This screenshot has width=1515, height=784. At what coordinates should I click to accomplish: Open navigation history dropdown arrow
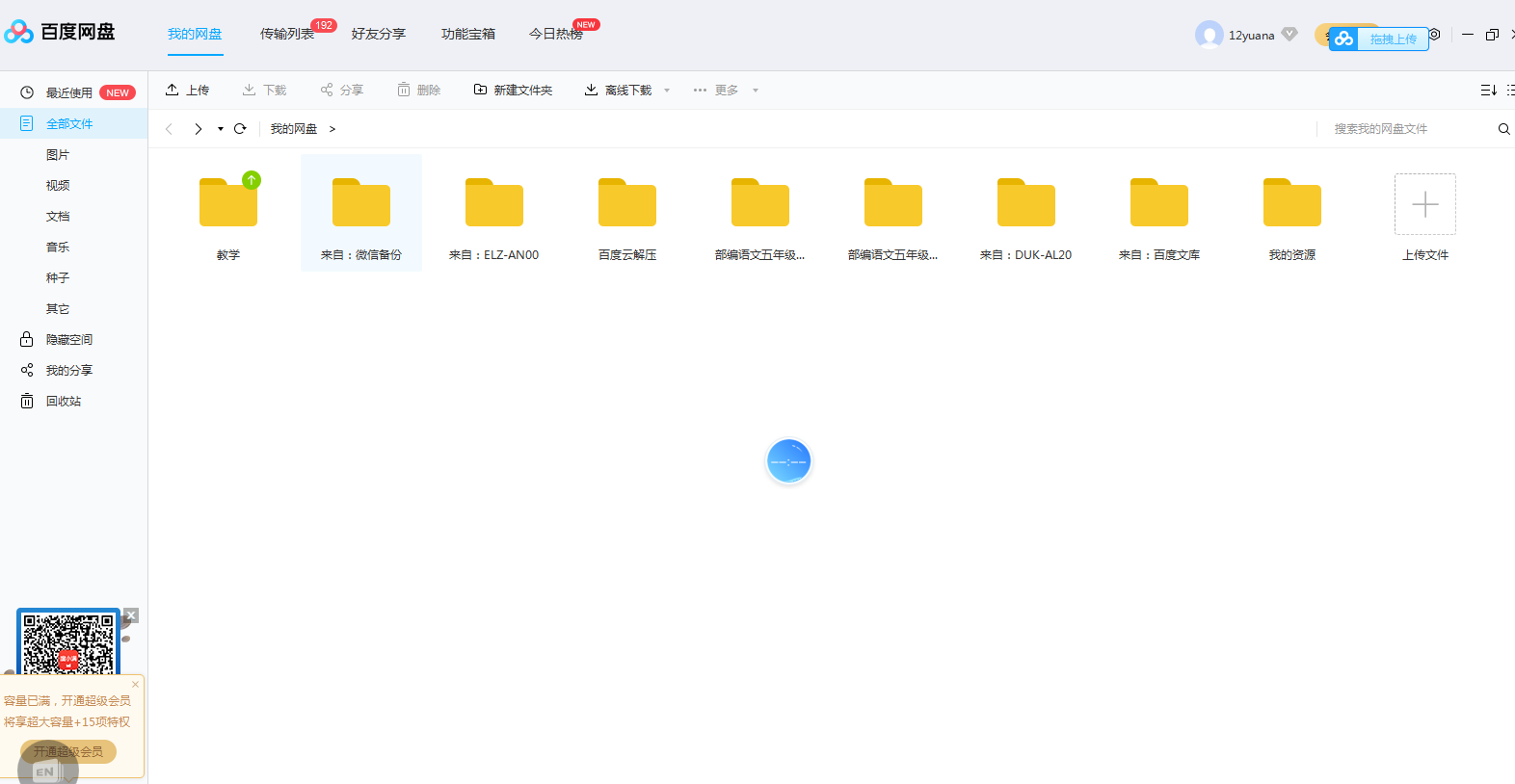pos(221,129)
